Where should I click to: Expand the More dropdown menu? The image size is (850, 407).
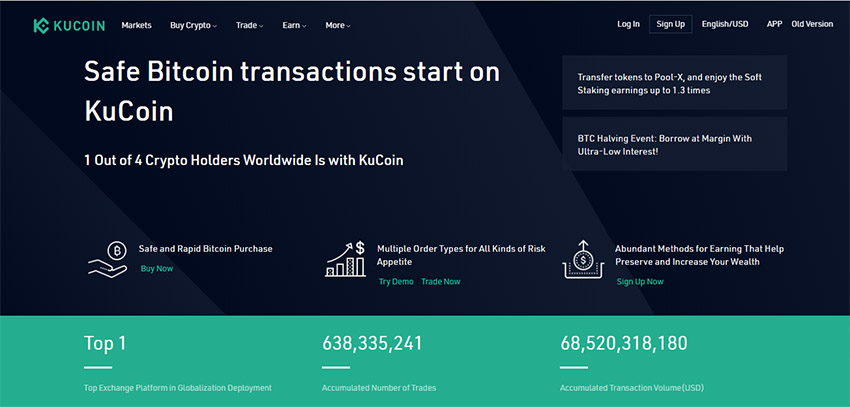pyautogui.click(x=338, y=25)
